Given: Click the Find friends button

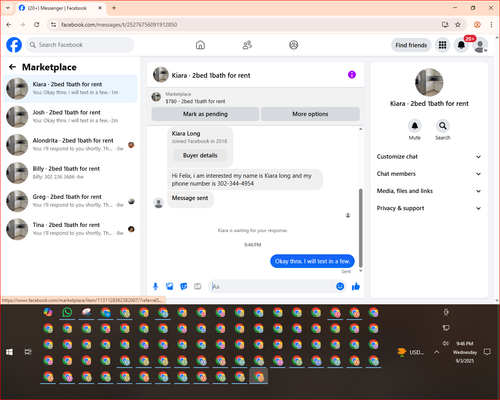Looking at the screenshot, I should [x=411, y=45].
